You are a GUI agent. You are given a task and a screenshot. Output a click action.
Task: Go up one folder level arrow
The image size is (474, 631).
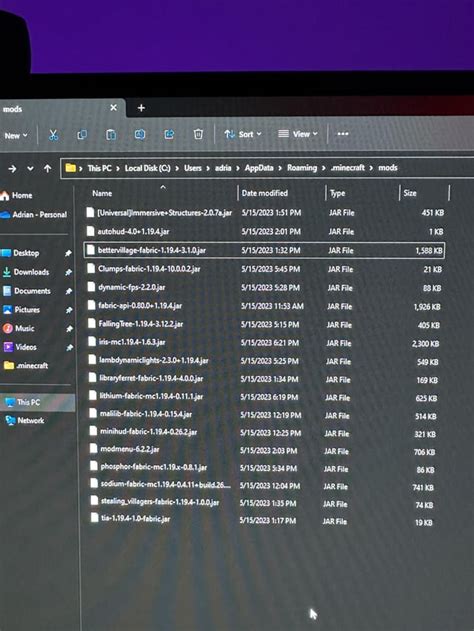pyautogui.click(x=47, y=169)
